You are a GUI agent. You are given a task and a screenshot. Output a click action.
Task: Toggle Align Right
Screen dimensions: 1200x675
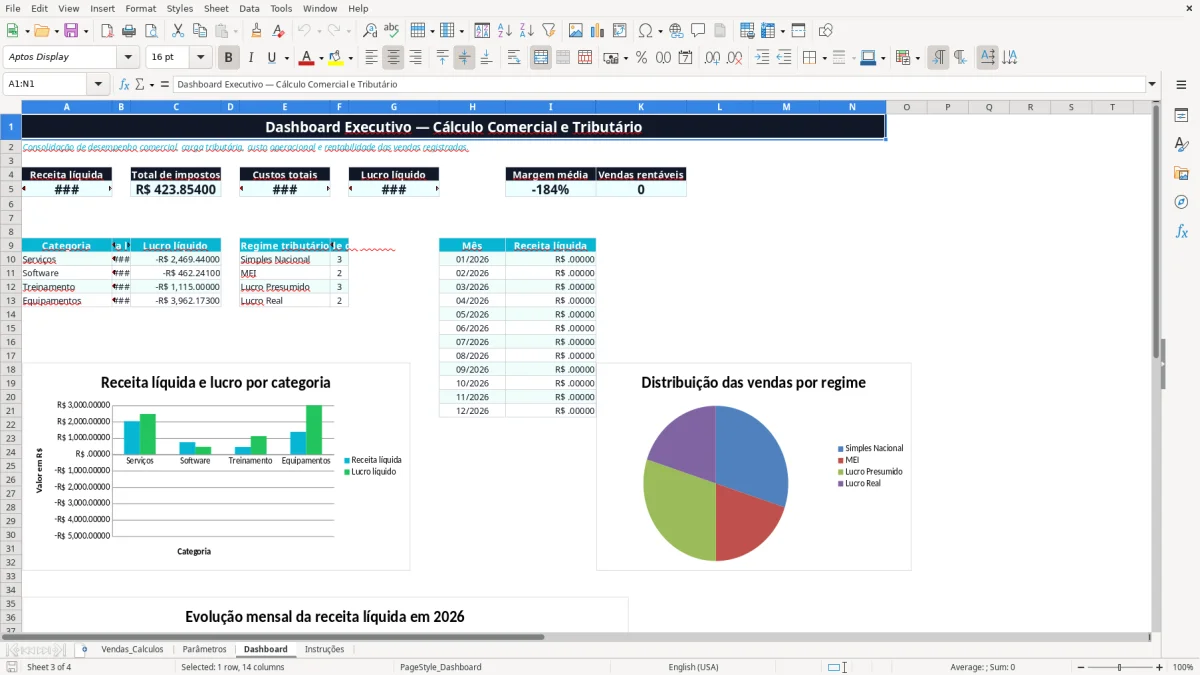click(x=416, y=58)
